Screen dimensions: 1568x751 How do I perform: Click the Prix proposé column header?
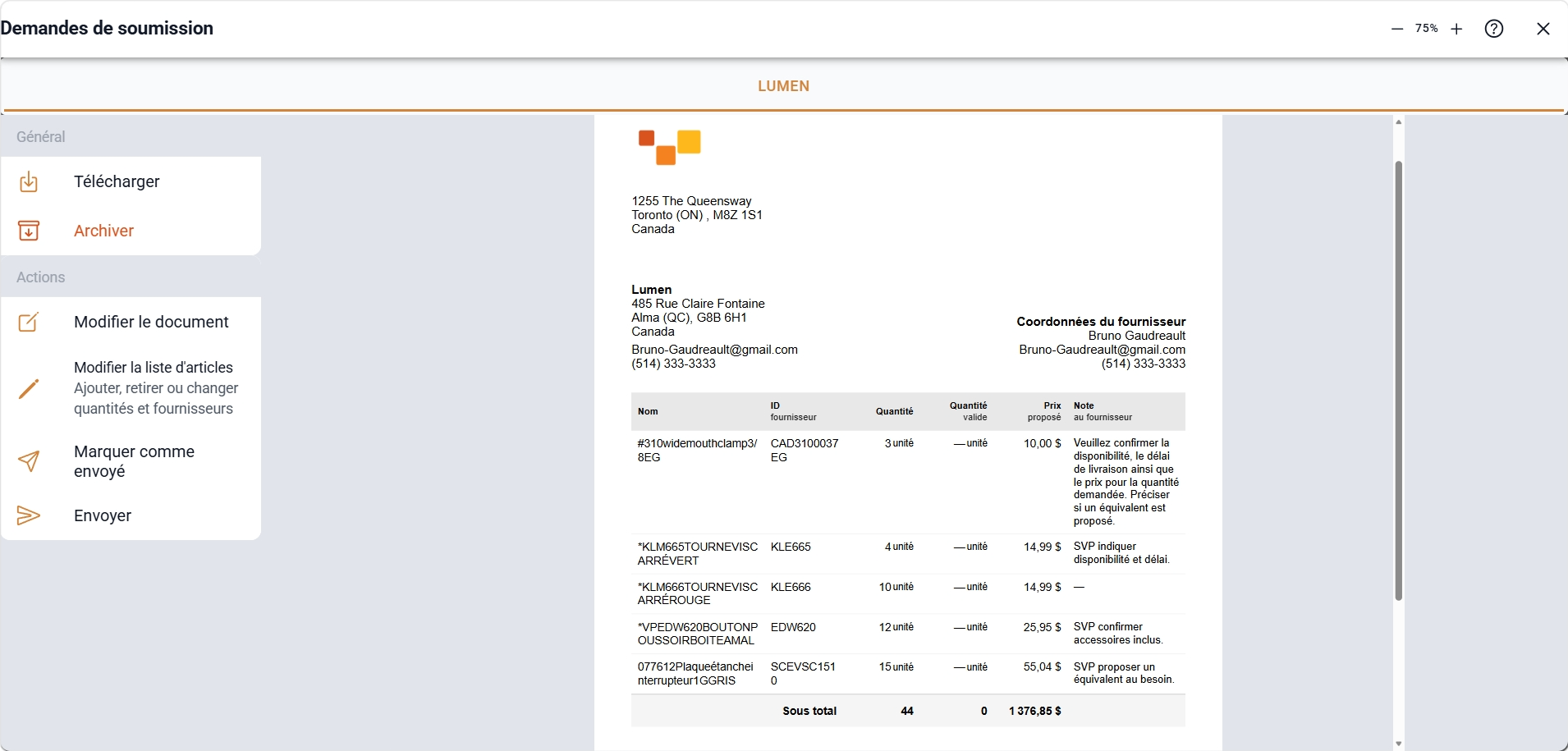(1044, 411)
